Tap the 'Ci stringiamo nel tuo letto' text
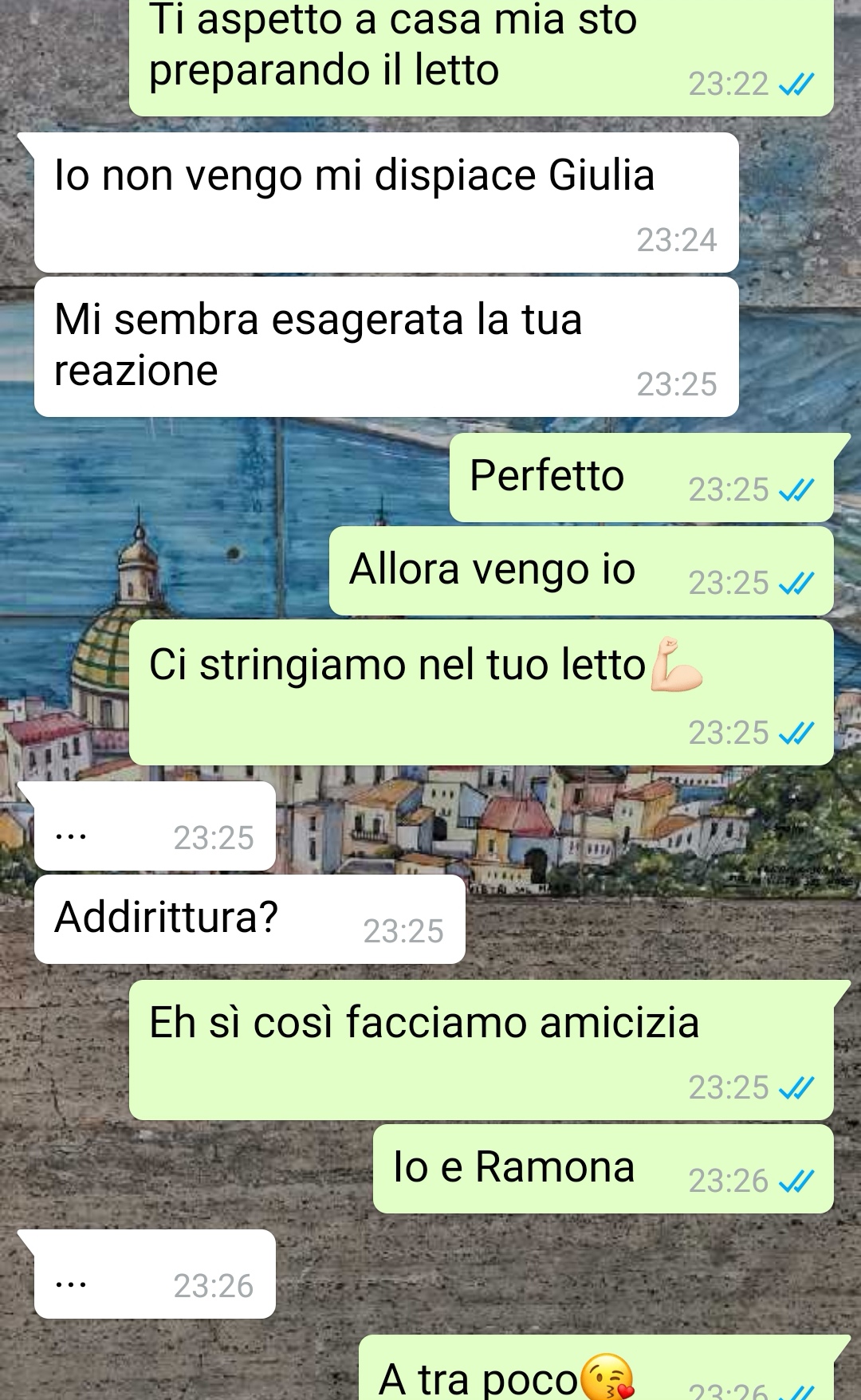Viewport: 861px width, 1400px height. pos(397,665)
